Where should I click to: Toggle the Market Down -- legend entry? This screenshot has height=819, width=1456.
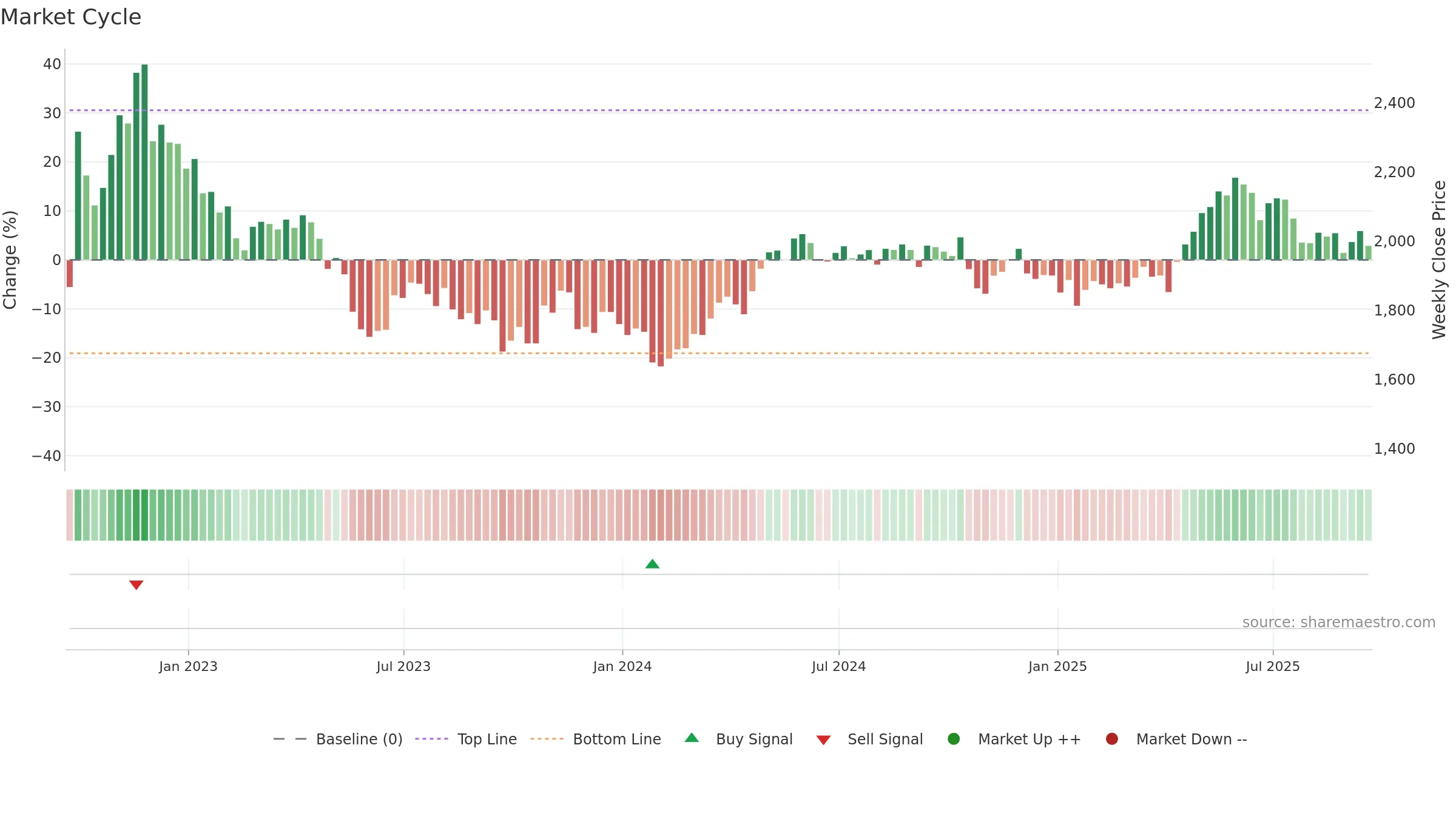(1176, 739)
